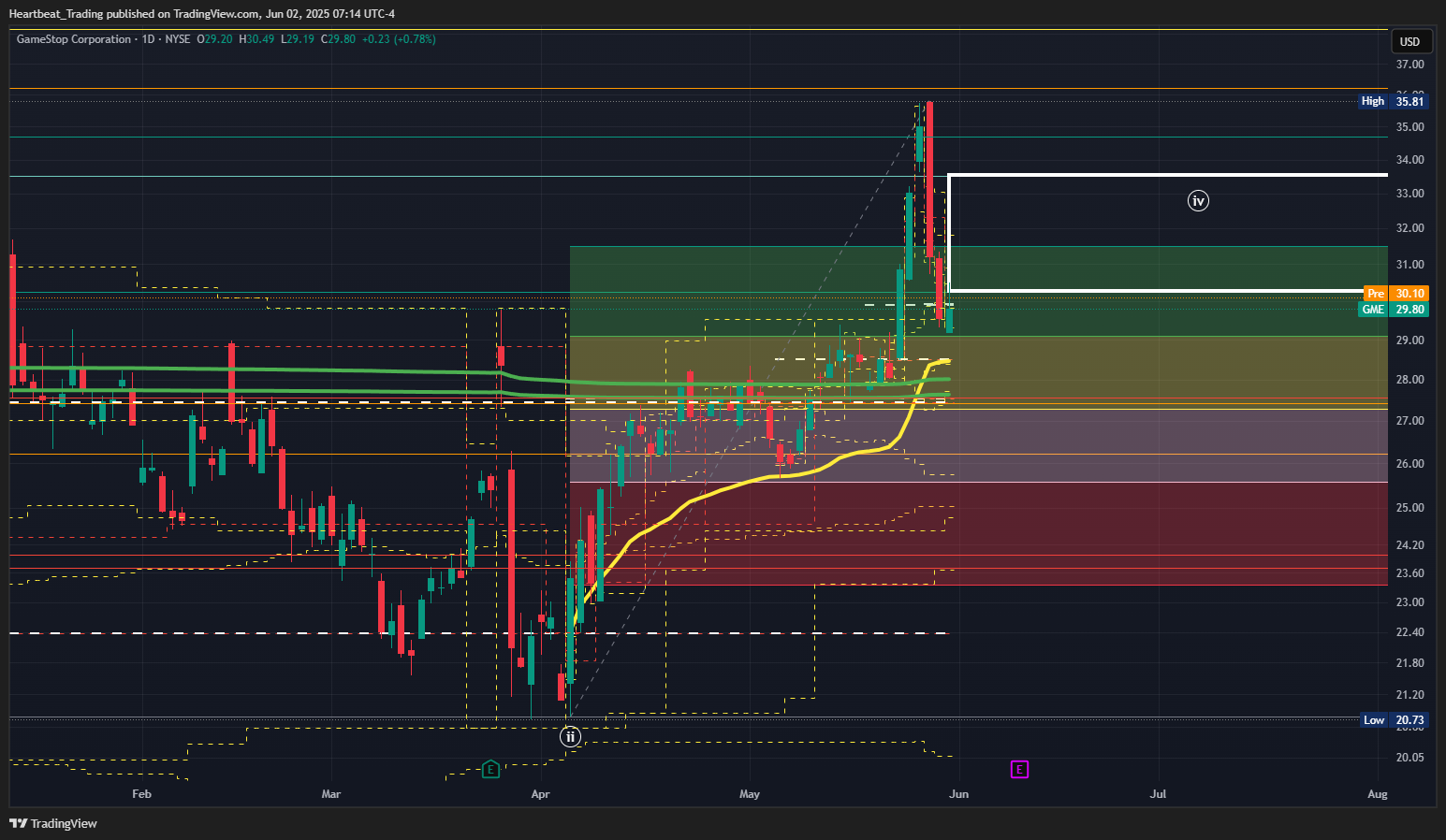This screenshot has height=840, width=1446.
Task: Click the green earnings E marker
Action: click(490, 770)
